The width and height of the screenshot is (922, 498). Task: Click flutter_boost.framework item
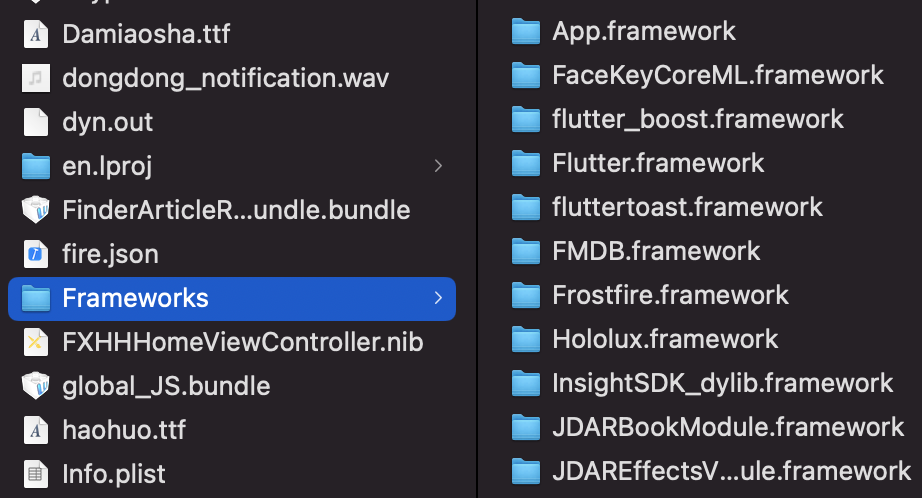[697, 119]
